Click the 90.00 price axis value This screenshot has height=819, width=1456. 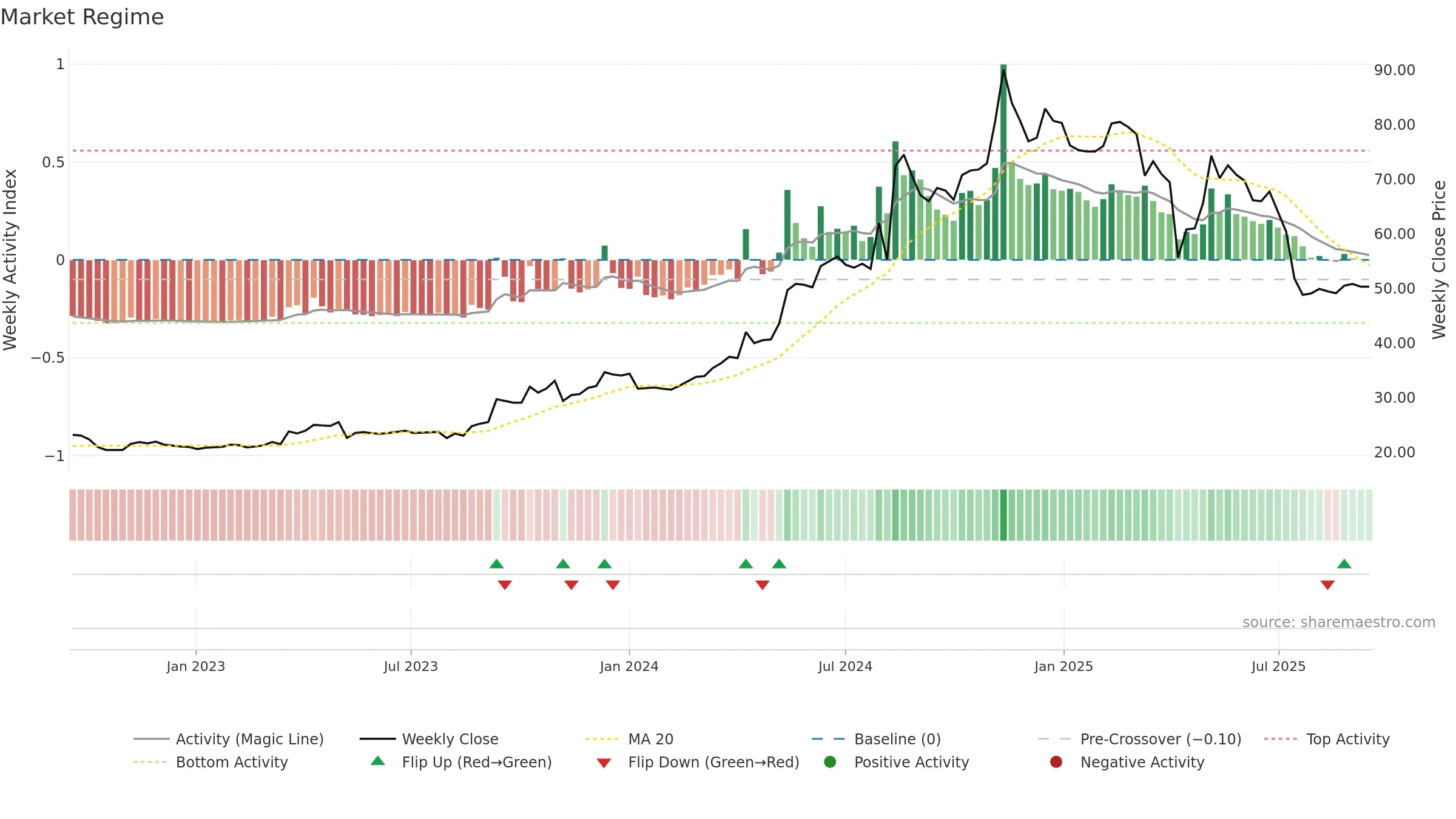point(1395,70)
